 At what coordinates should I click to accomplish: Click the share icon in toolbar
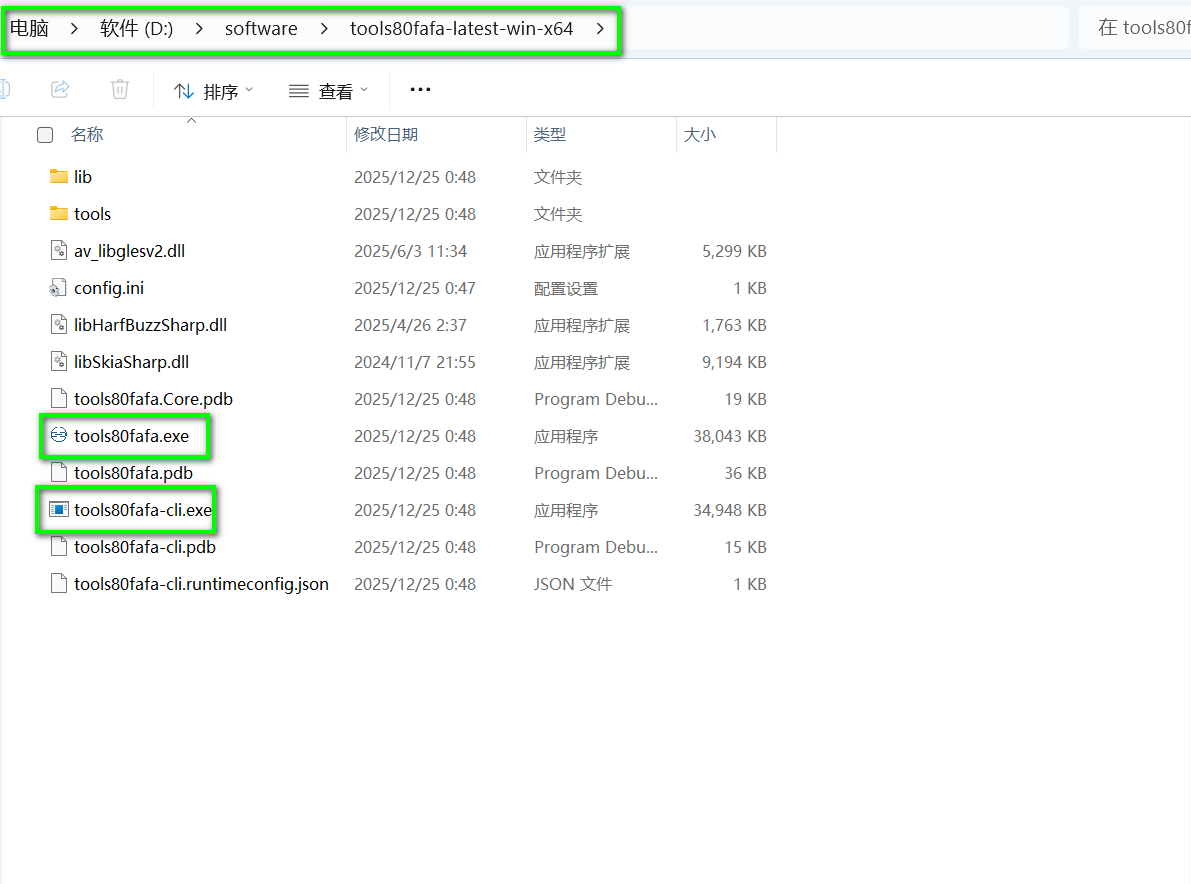pos(60,90)
